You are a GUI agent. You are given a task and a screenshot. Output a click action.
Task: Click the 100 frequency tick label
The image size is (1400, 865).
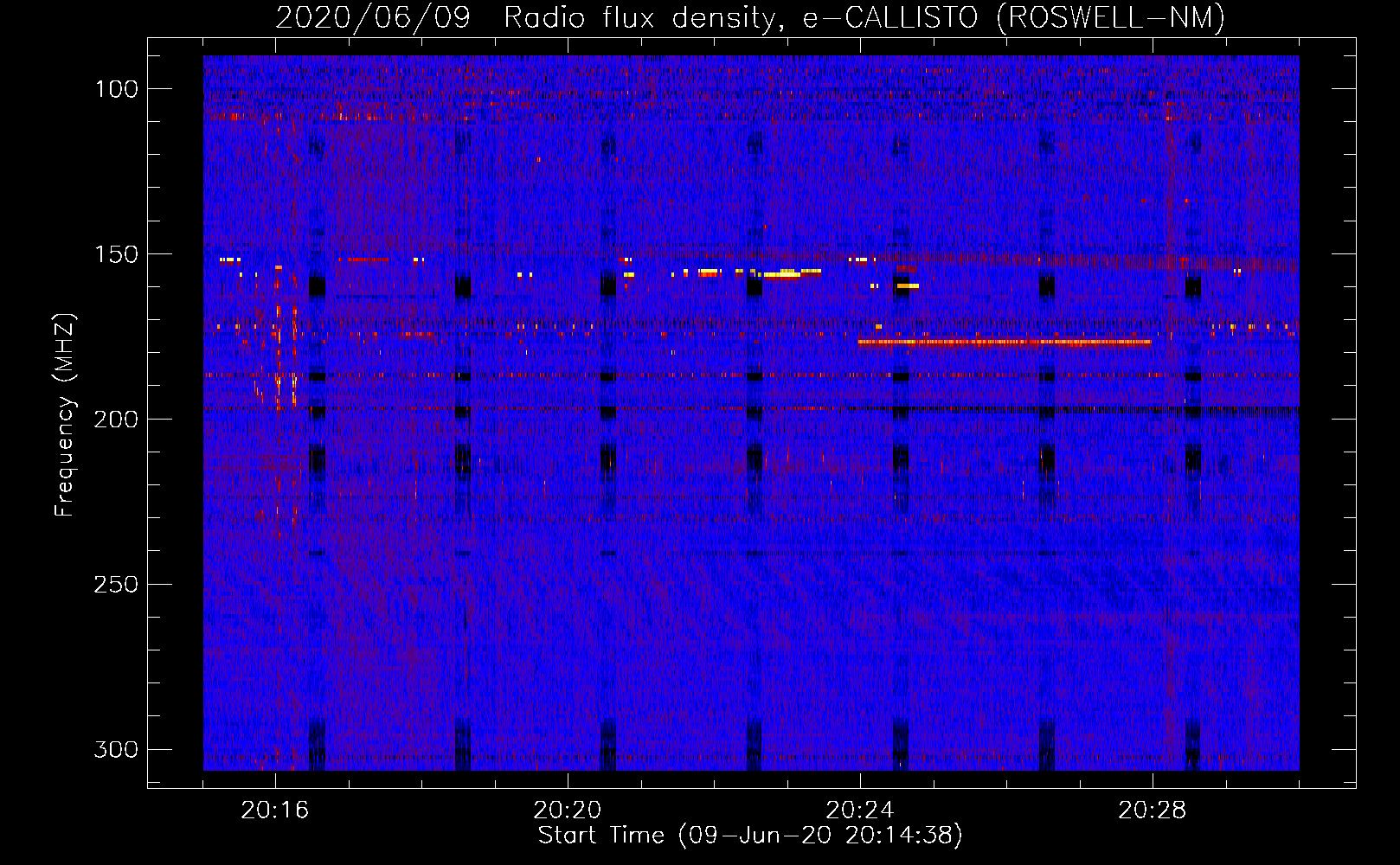116,89
